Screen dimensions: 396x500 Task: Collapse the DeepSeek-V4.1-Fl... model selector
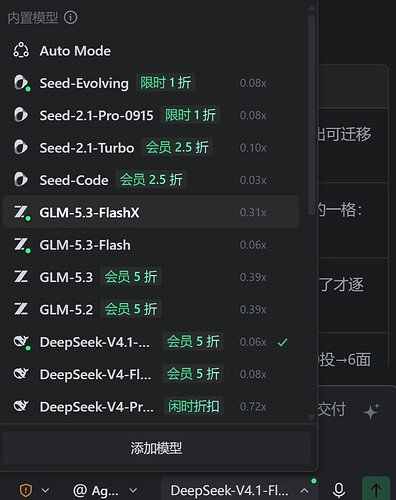[239, 490]
